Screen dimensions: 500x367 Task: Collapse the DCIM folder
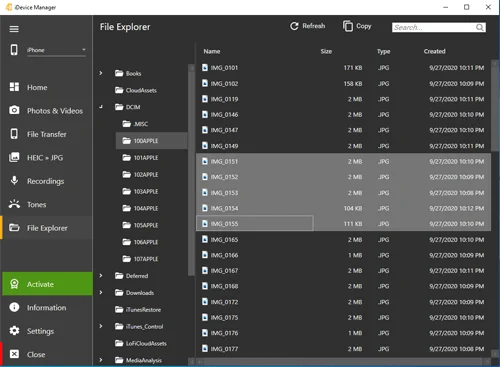101,107
